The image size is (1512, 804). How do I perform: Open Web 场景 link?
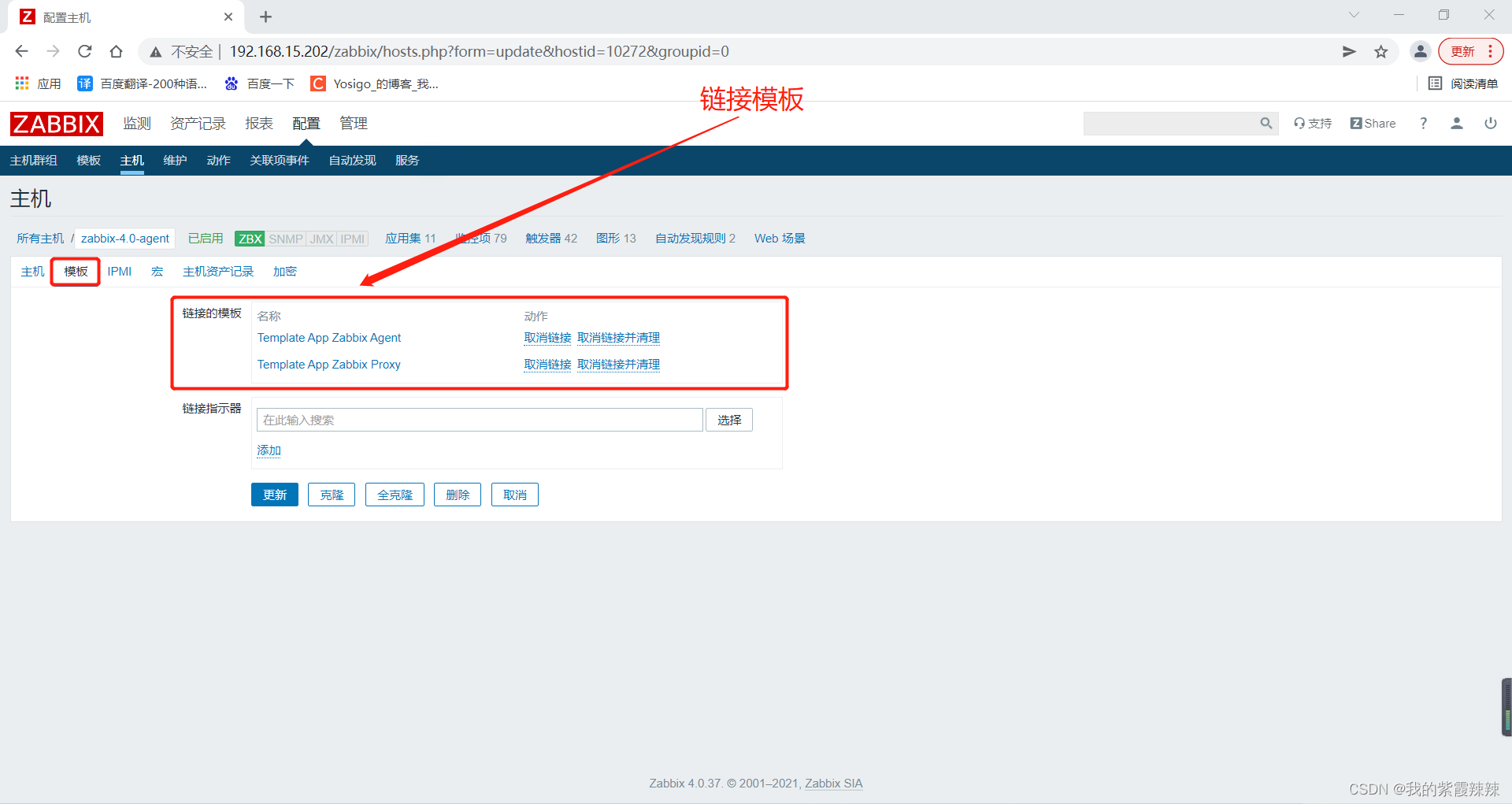pos(780,239)
